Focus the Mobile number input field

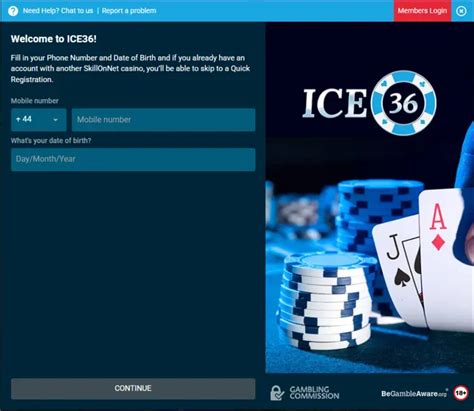(x=164, y=120)
